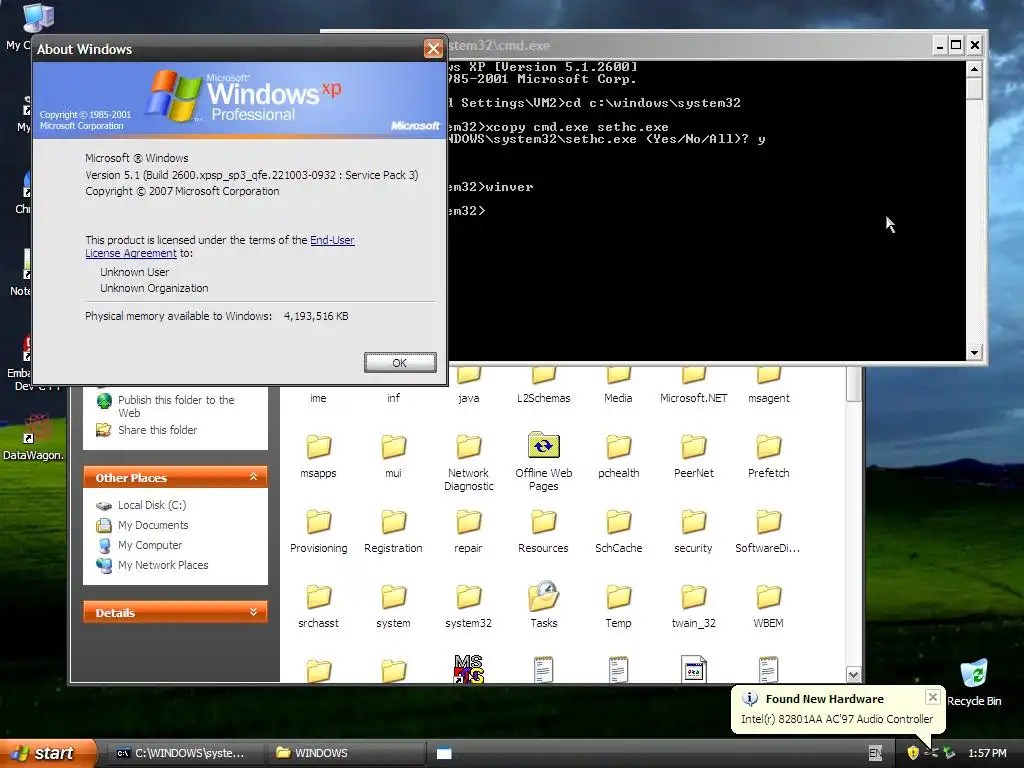Click the Found New Hardware notification text

(x=837, y=719)
